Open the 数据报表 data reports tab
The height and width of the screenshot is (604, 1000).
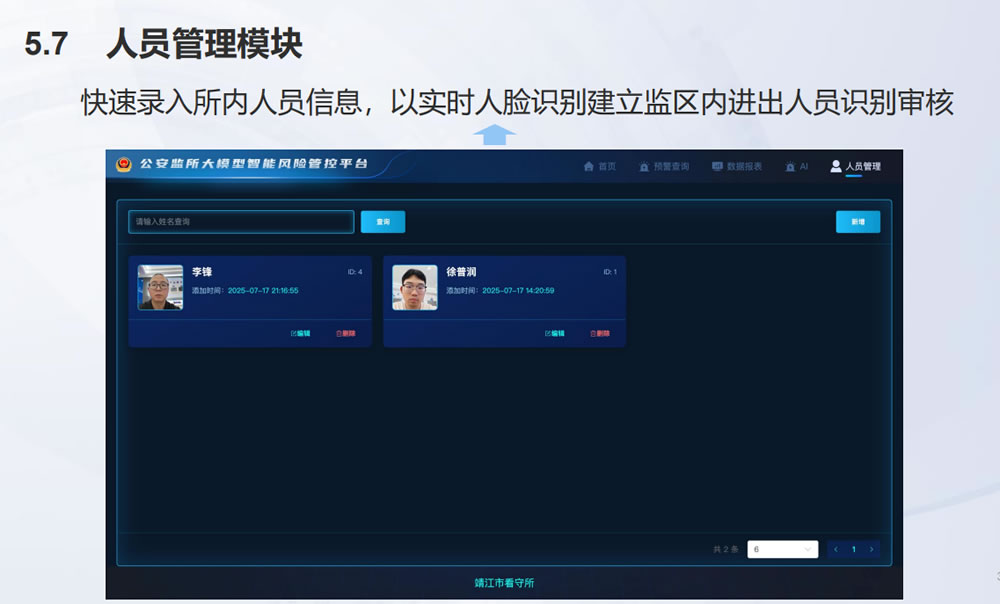click(737, 166)
